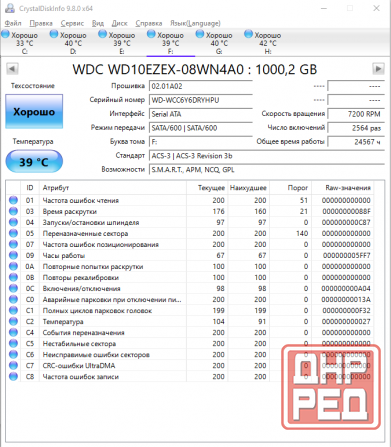
Task: Click the features field S.M.A.R.T., APM, NCQ
Action: [267, 170]
